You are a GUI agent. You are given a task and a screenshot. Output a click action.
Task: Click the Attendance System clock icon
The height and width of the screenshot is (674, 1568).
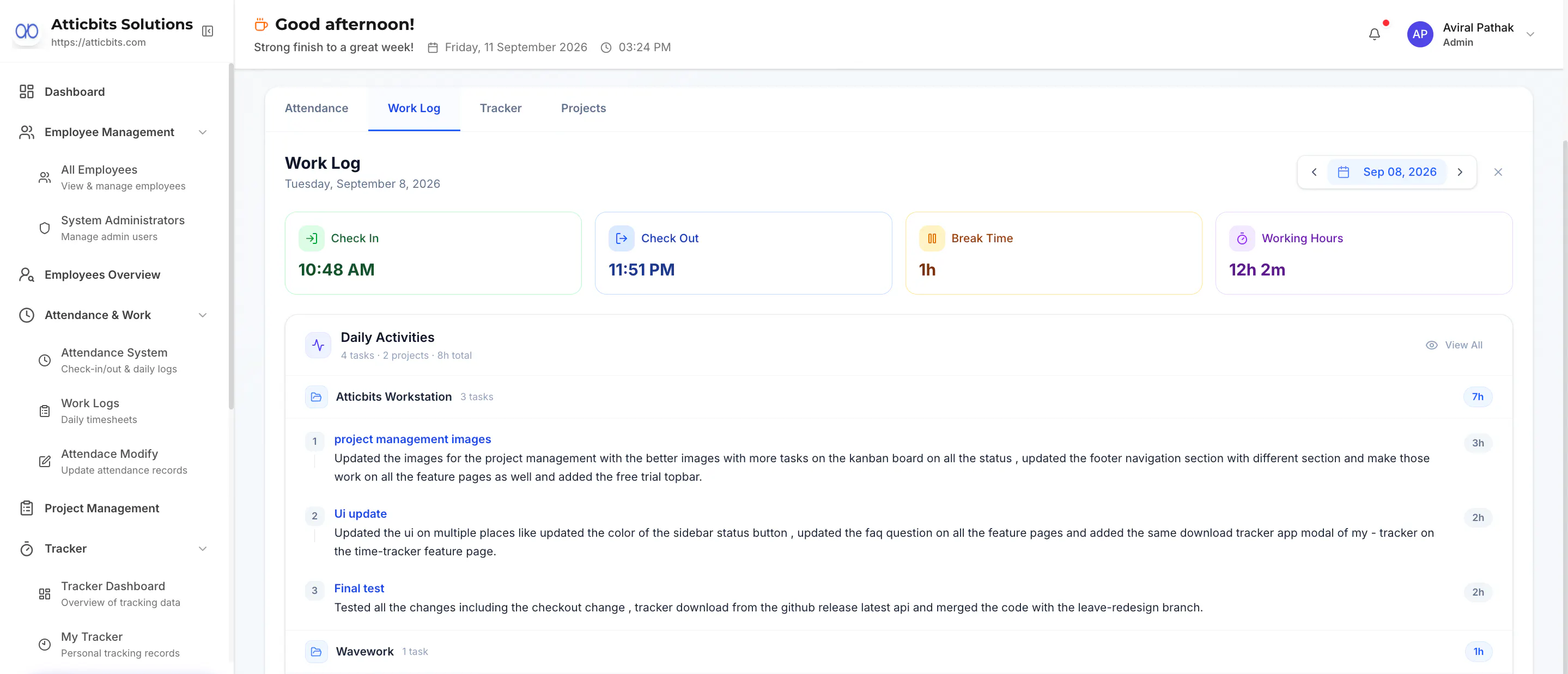[x=45, y=361]
